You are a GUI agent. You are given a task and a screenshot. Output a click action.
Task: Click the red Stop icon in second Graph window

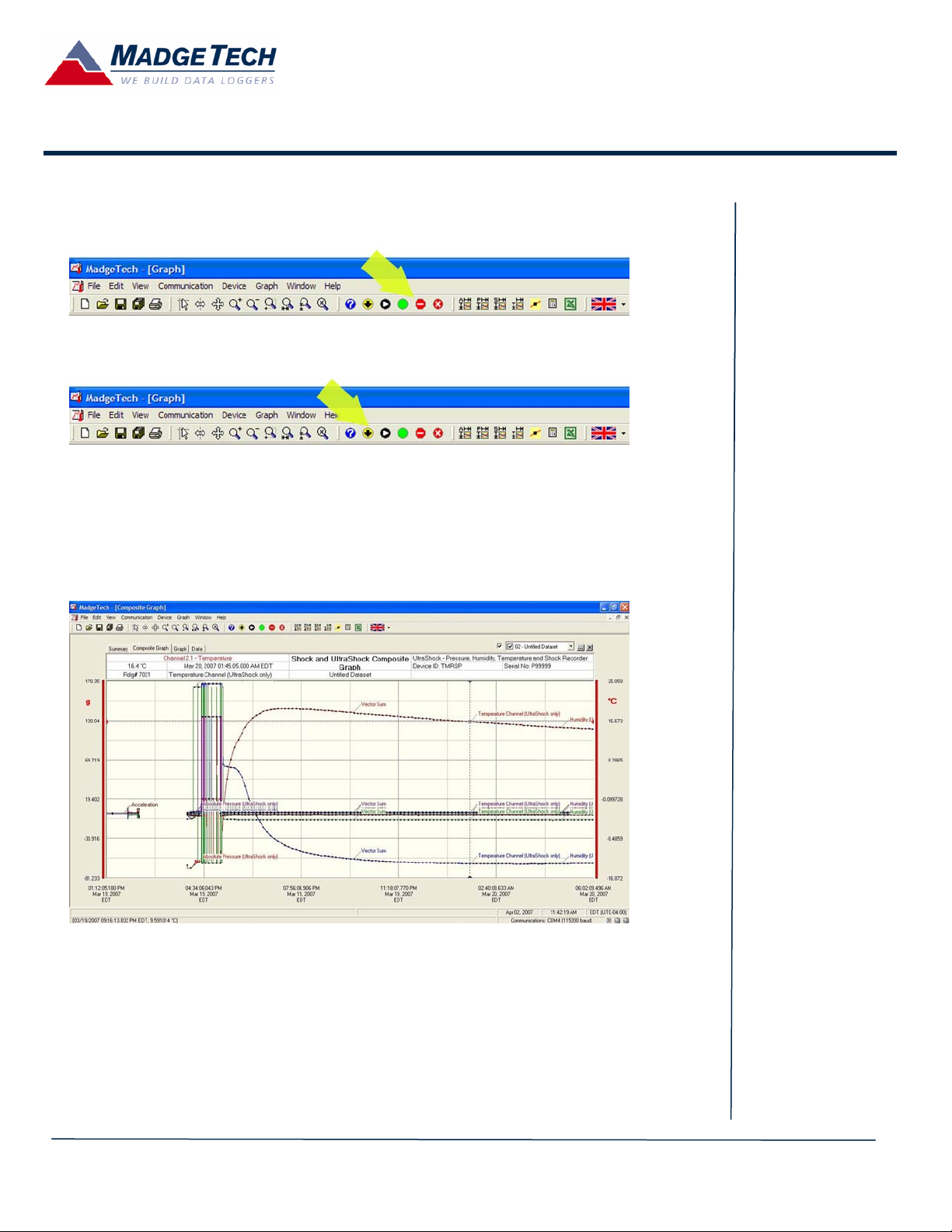coord(420,433)
